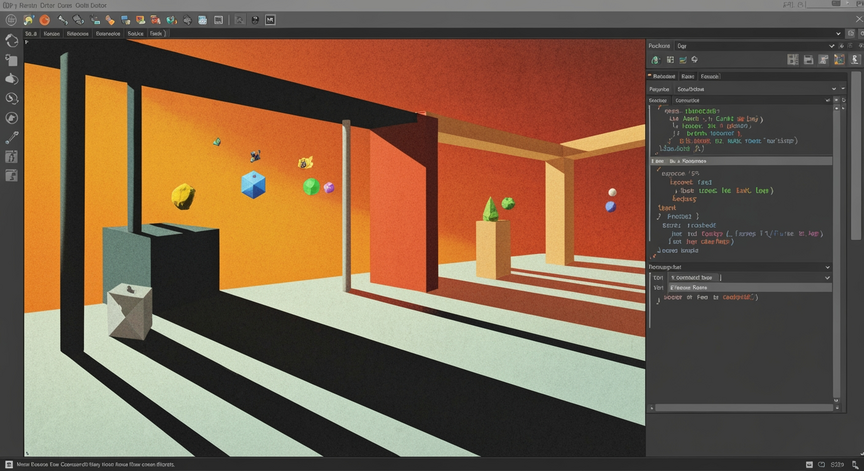
Task: Switch to first right-panel tab with orange marker
Action: point(662,76)
